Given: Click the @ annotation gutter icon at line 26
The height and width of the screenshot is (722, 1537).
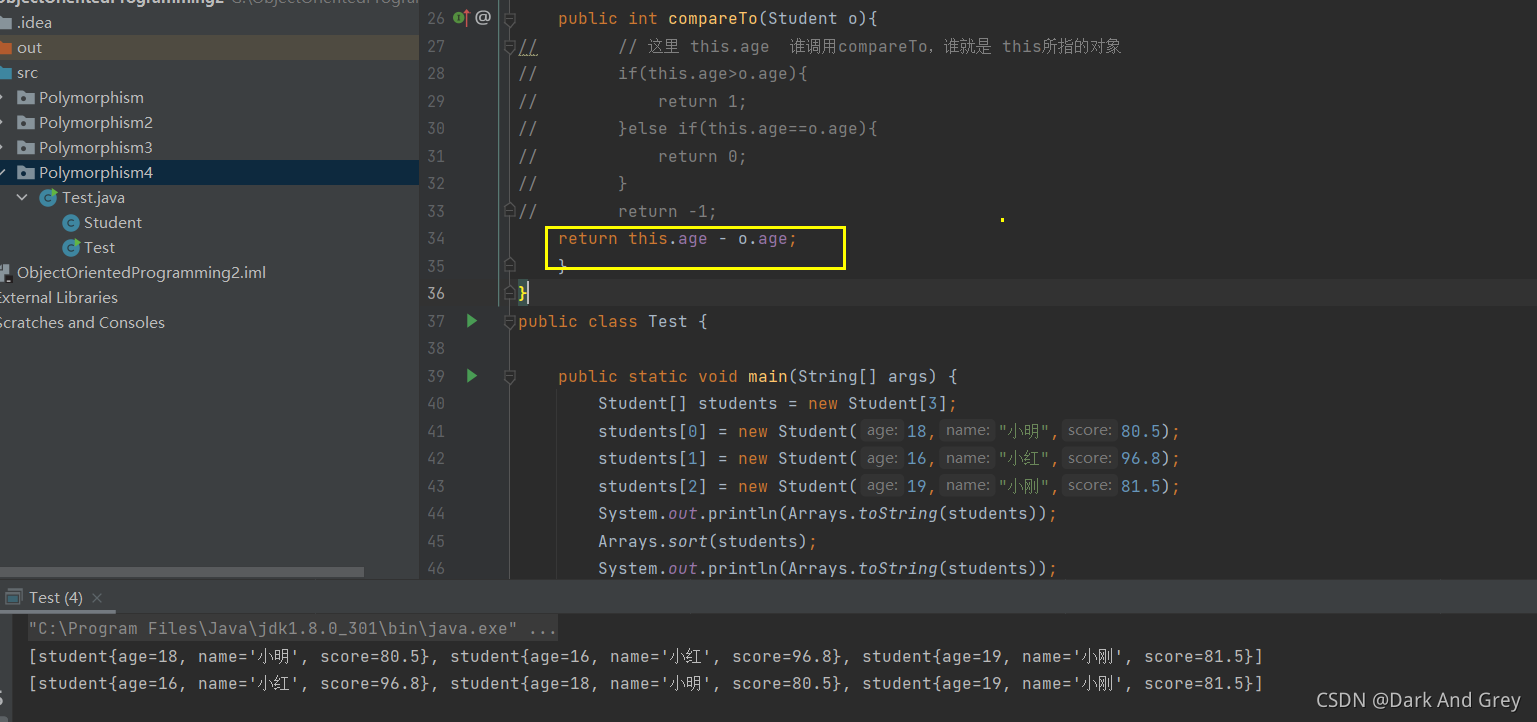Looking at the screenshot, I should pos(483,17).
